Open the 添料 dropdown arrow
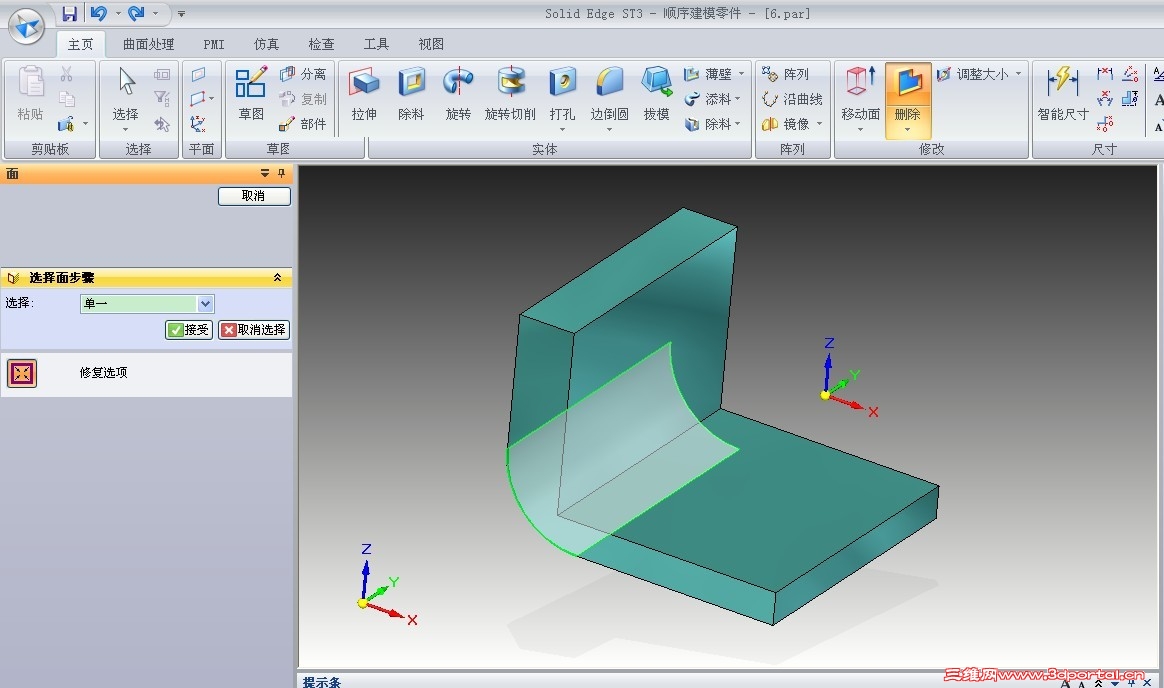The width and height of the screenshot is (1164, 688). (x=738, y=99)
